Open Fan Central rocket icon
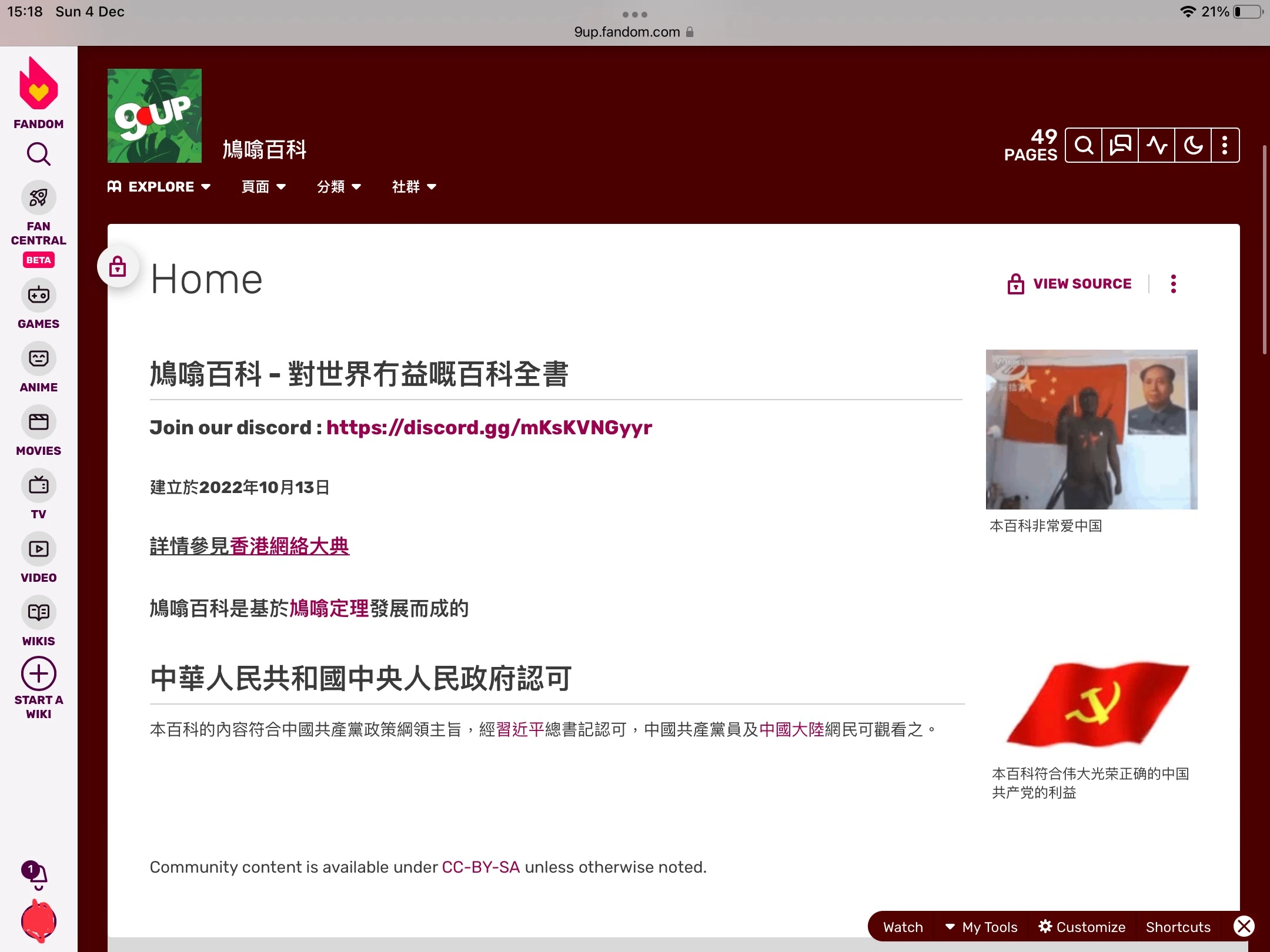The image size is (1270, 952). (x=39, y=197)
